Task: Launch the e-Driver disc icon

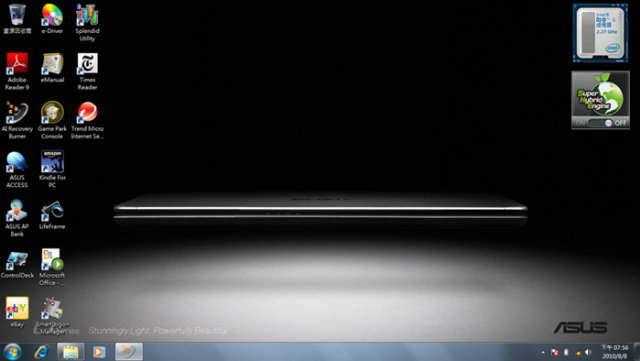Action: pyautogui.click(x=52, y=19)
